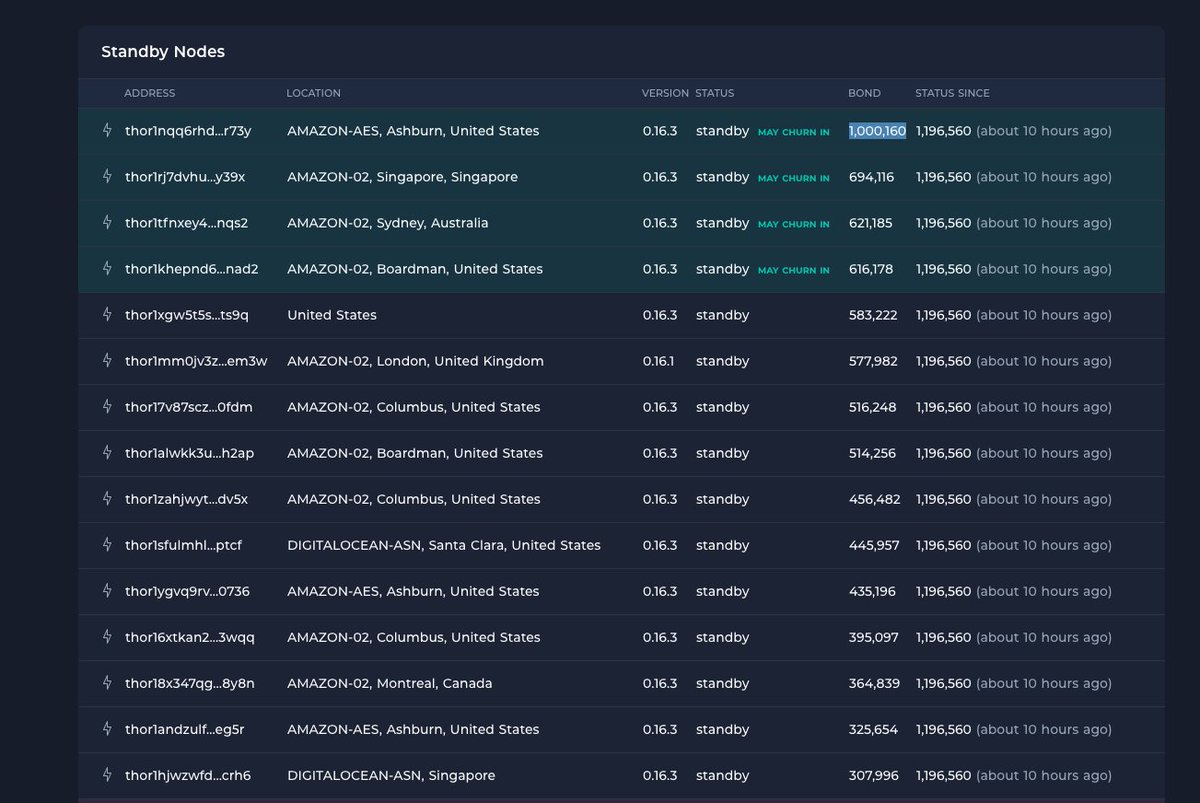Click lightning icon for thor18x347qg...8y8n

pos(108,683)
